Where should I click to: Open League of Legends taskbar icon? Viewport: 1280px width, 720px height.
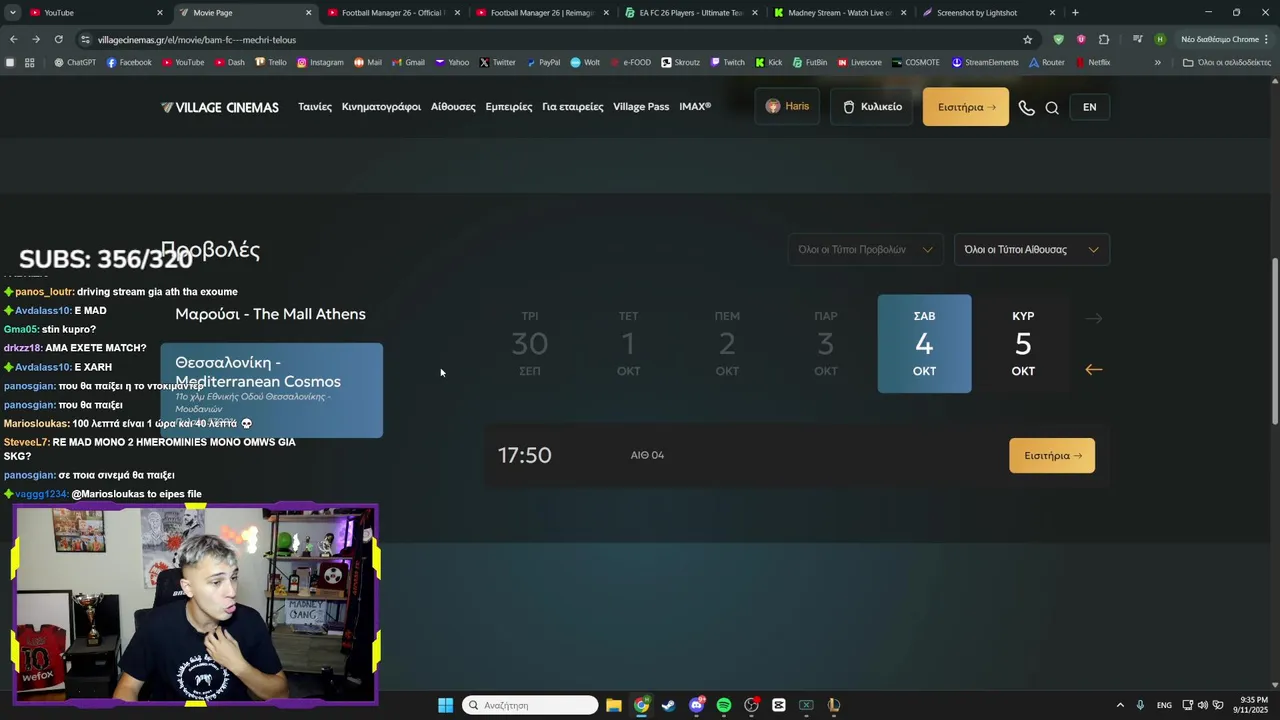(833, 705)
